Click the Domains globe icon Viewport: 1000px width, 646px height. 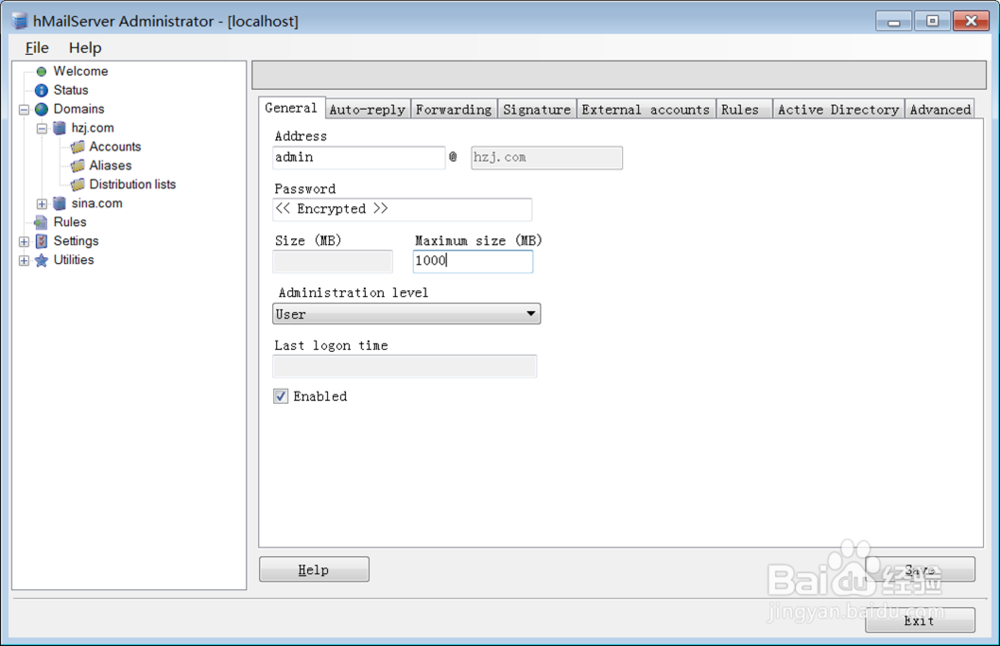(41, 109)
